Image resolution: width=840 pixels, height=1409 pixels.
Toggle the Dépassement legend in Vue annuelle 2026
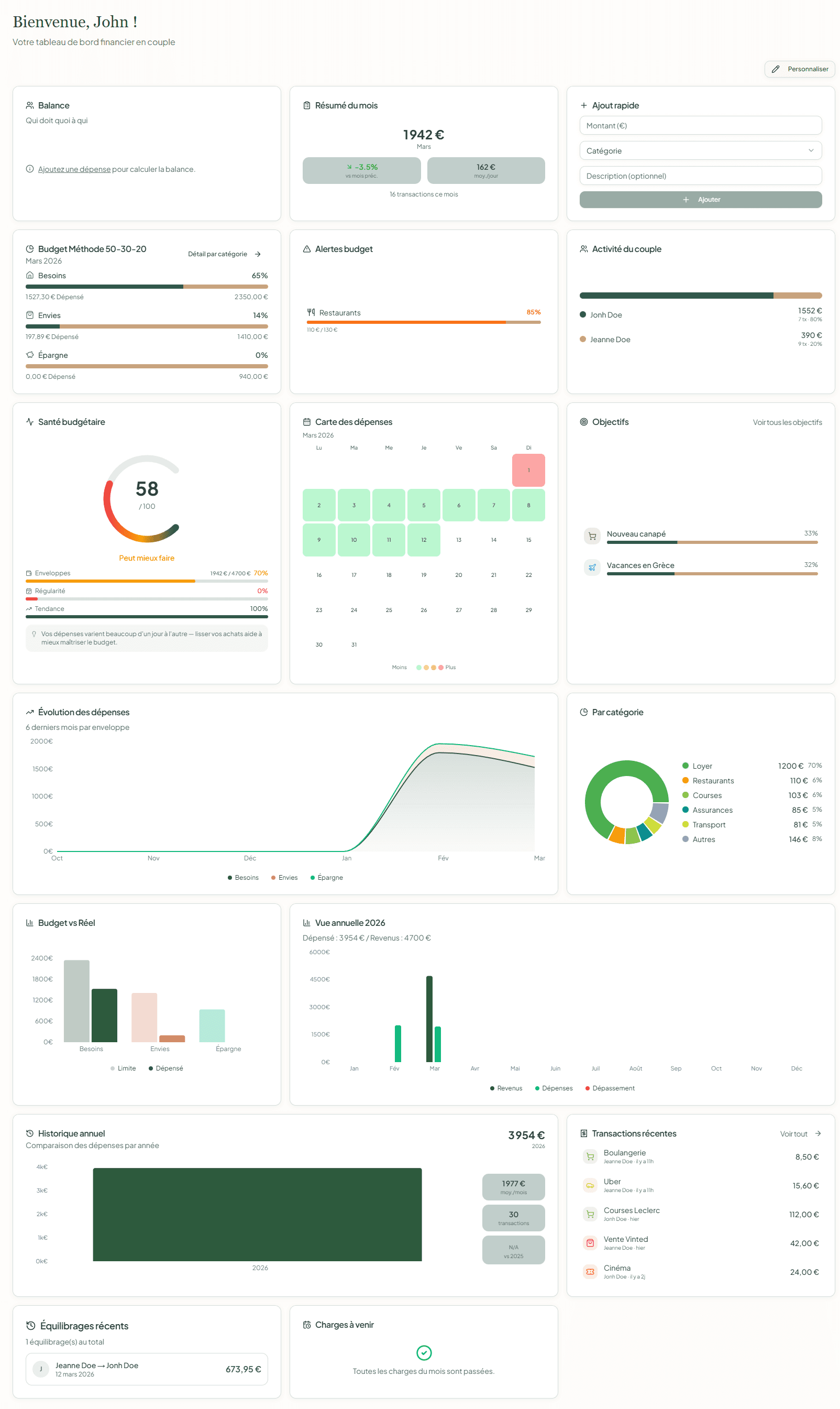610,1088
